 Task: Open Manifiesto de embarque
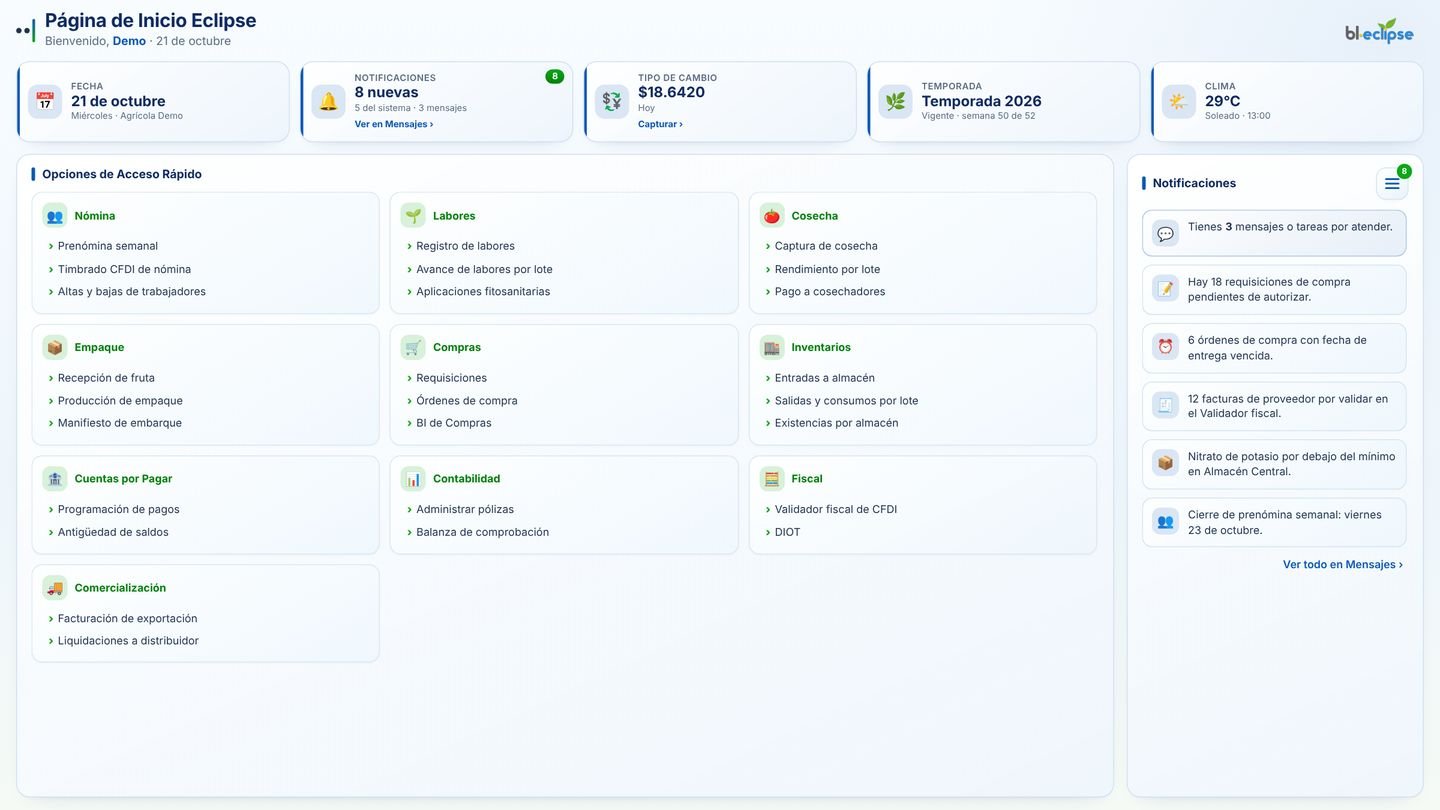120,423
